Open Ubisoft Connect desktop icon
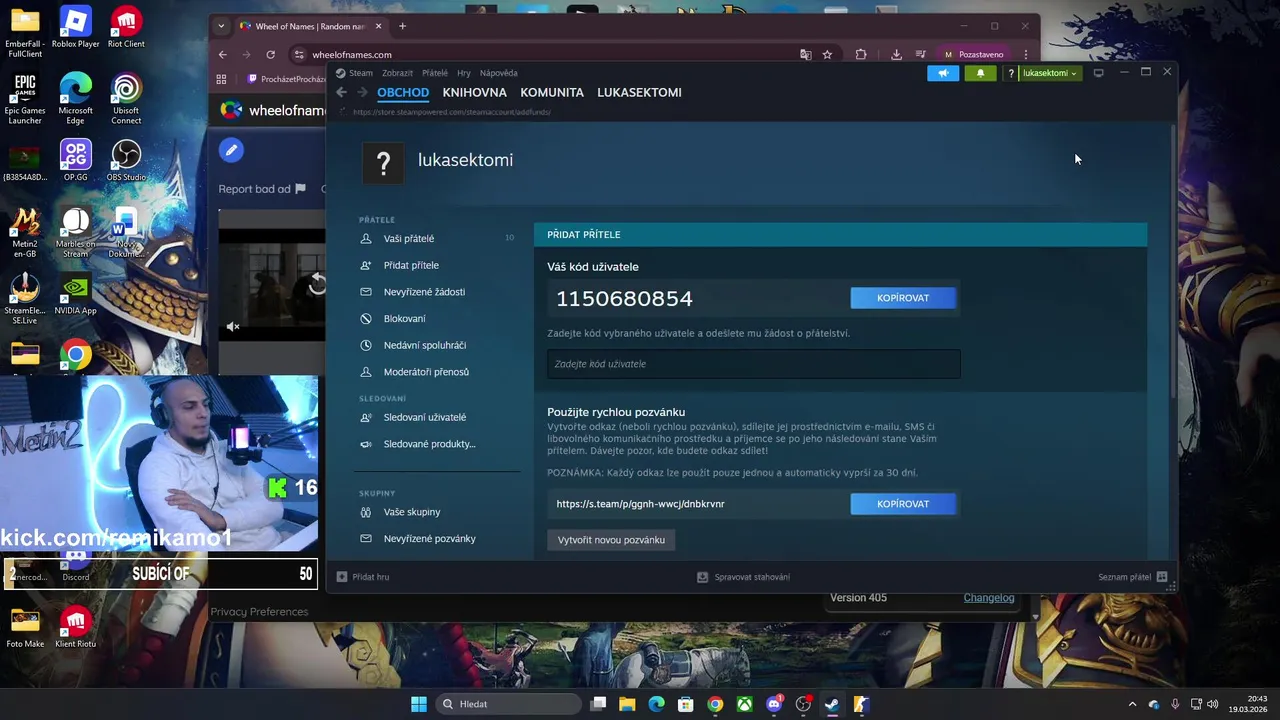1280x720 pixels. [x=126, y=100]
